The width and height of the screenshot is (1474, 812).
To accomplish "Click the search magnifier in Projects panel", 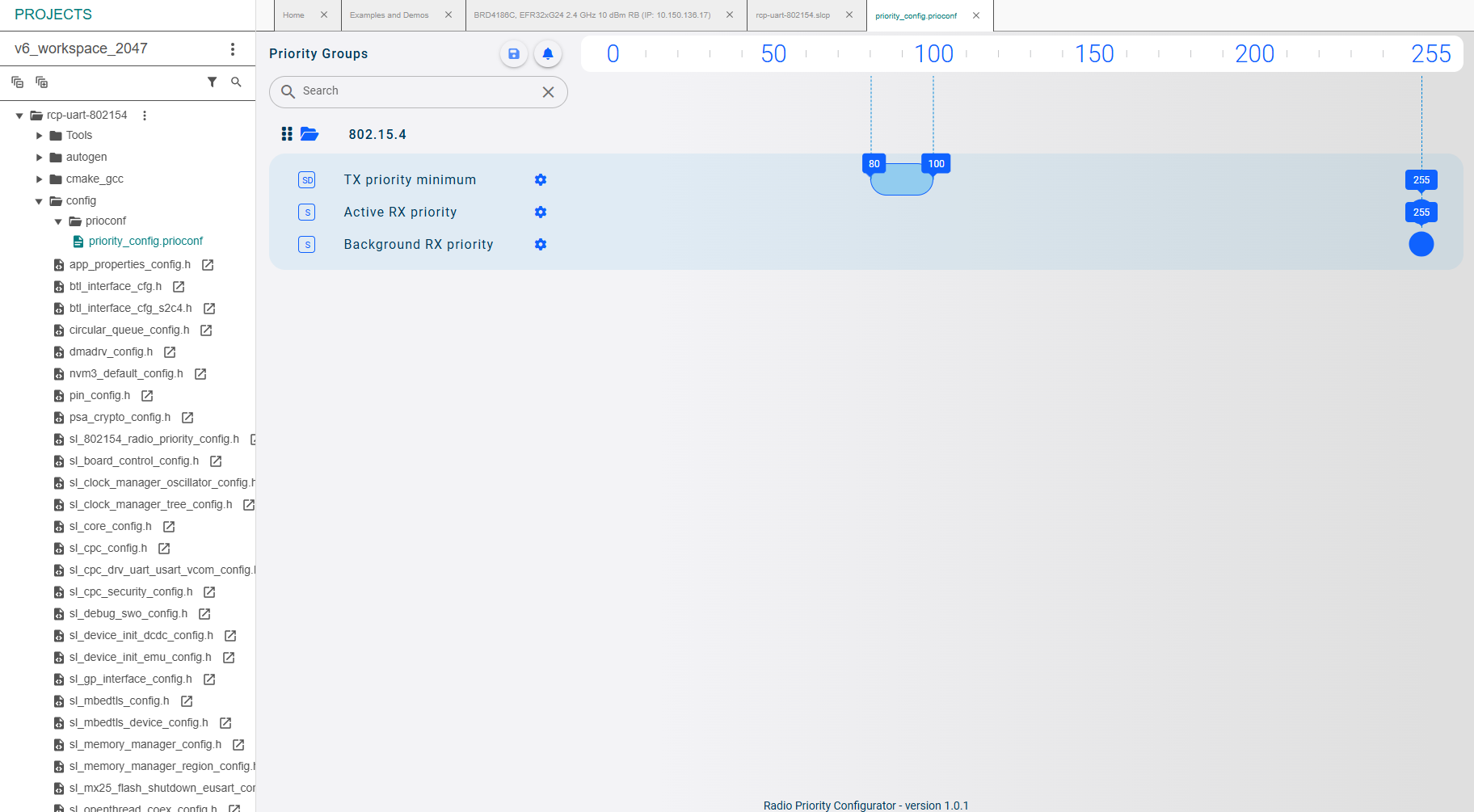I will click(236, 82).
